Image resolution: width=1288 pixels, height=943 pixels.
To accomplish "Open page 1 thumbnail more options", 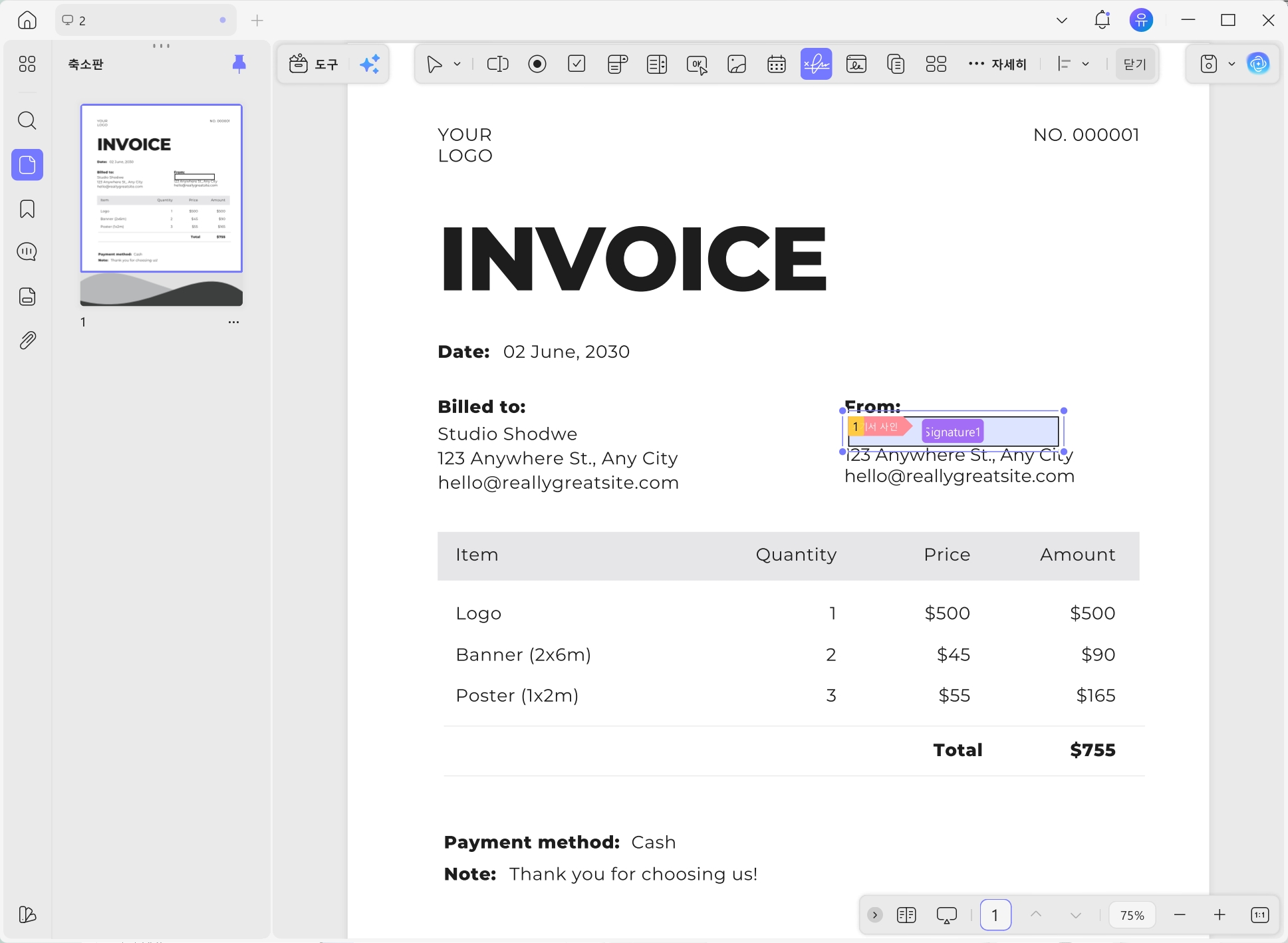I will pos(233,323).
